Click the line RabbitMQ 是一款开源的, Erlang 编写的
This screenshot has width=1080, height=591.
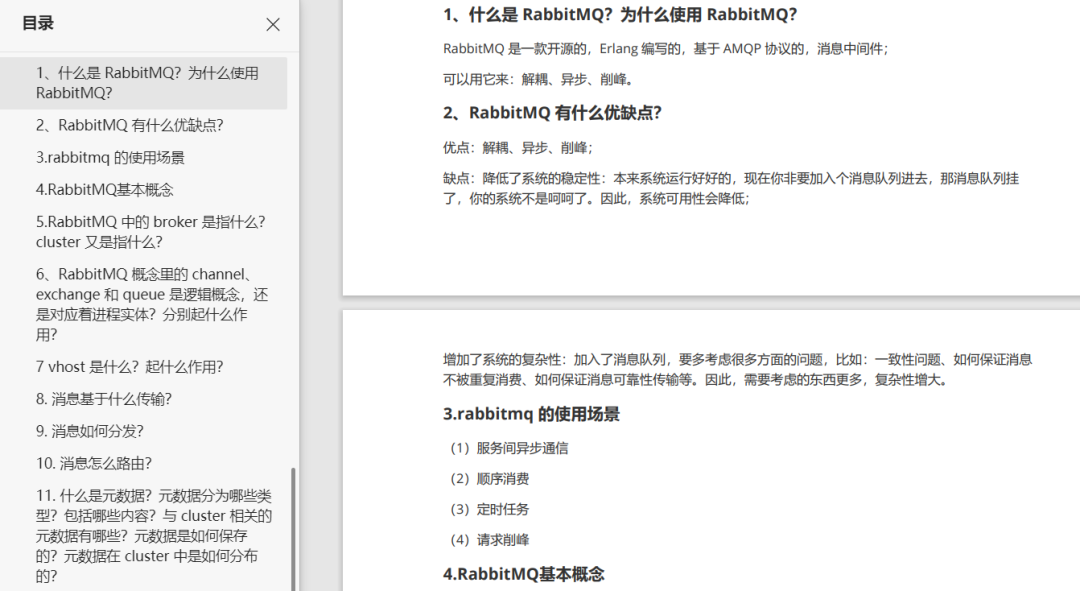pos(666,49)
